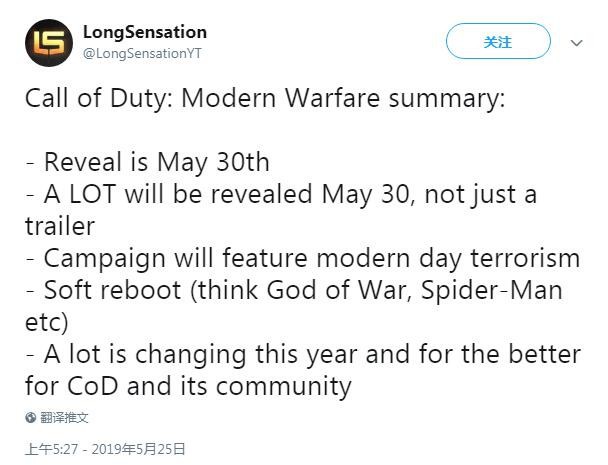Click the 翻译推文 translate tweet link

click(65, 417)
